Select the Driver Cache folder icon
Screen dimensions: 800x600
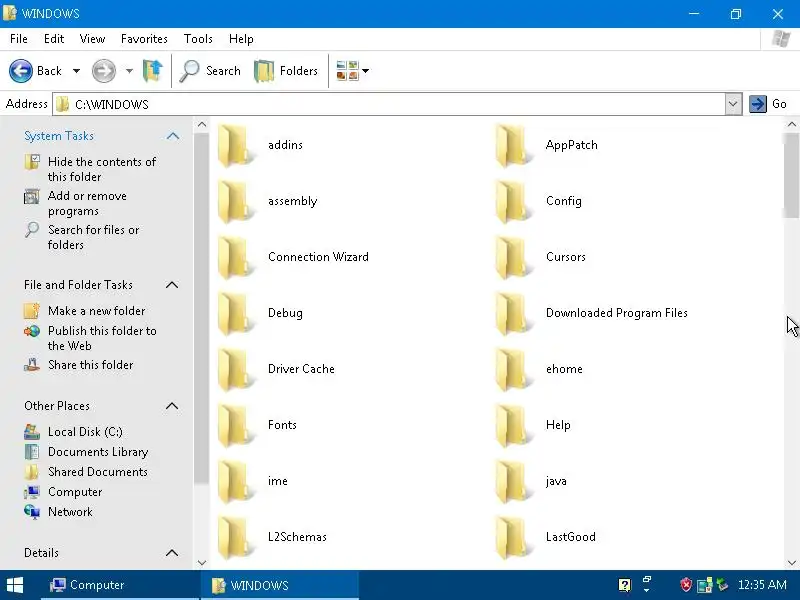point(235,369)
